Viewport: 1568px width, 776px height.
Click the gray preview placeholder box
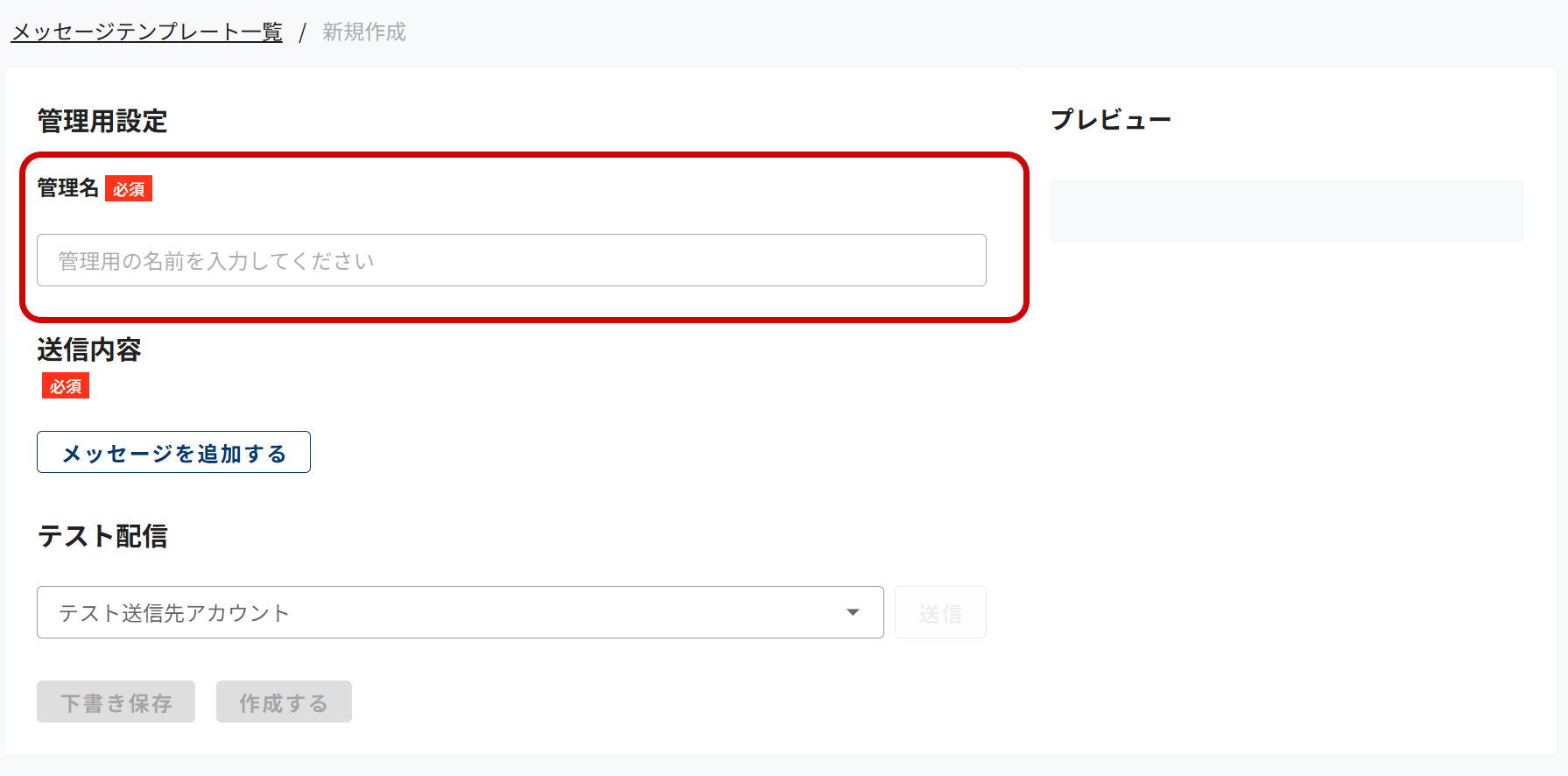pyautogui.click(x=1286, y=211)
